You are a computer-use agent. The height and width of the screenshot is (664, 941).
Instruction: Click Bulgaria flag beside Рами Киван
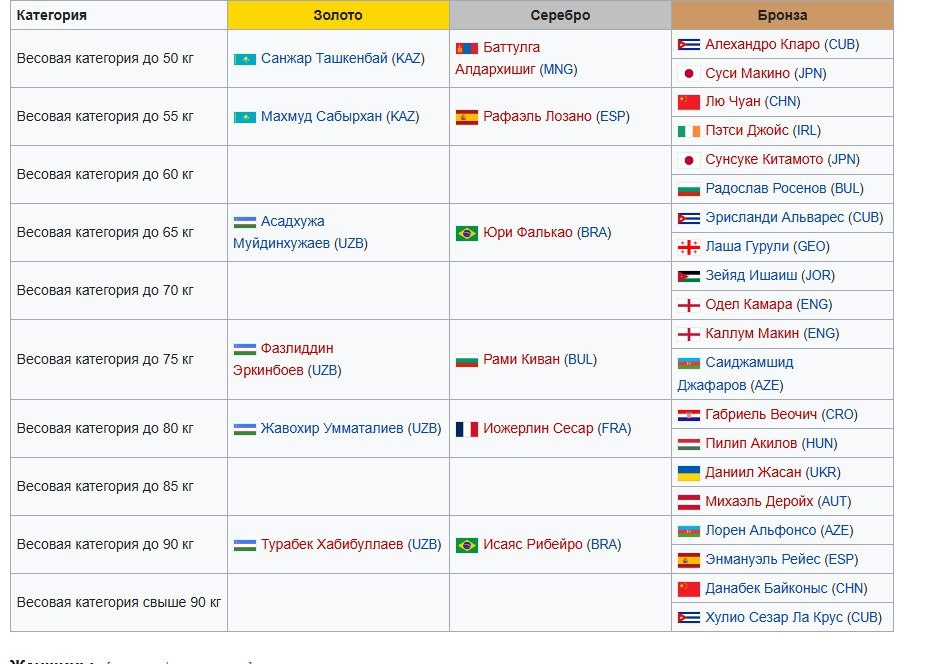tap(466, 360)
